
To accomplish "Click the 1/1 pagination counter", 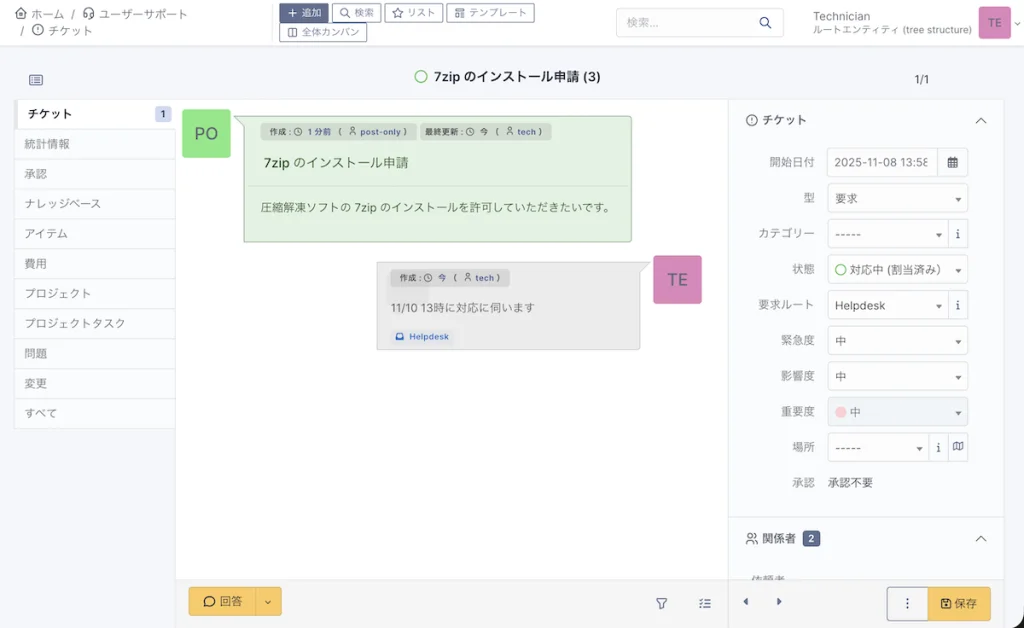I will click(921, 80).
